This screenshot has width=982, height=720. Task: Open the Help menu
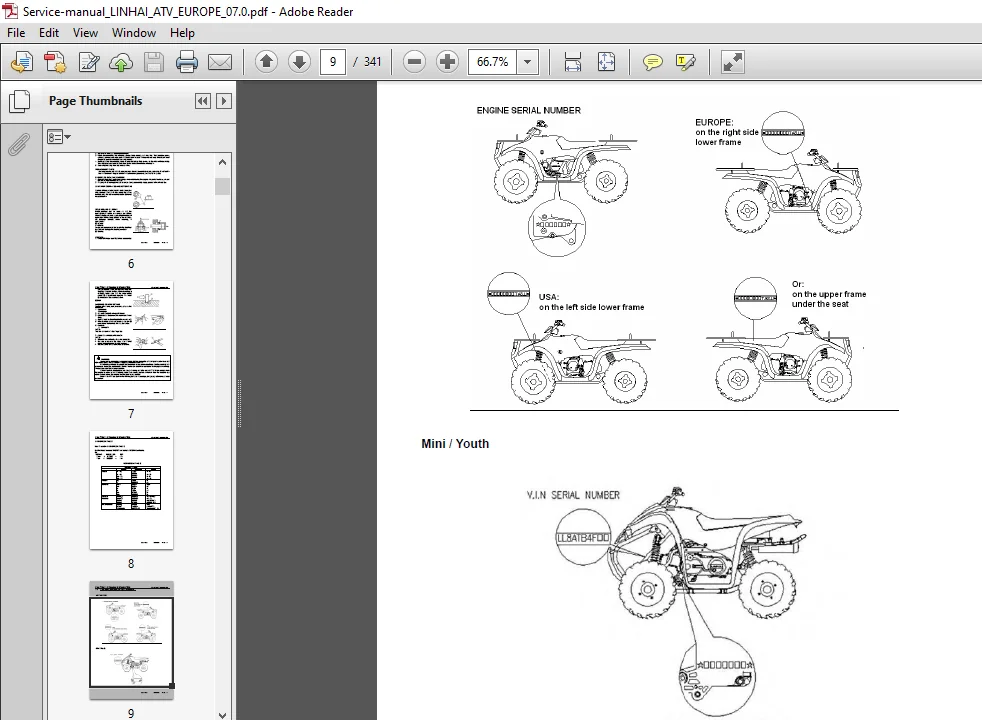(x=182, y=33)
